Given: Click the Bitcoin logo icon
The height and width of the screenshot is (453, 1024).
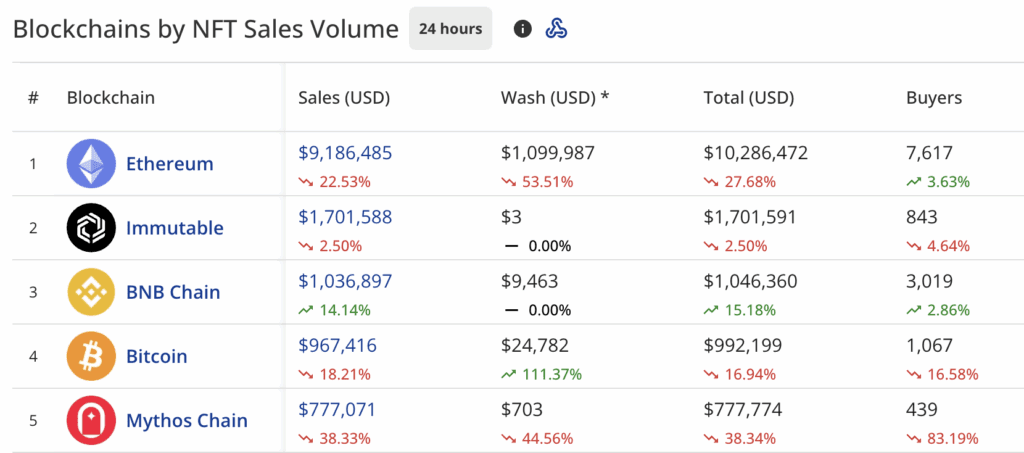Looking at the screenshot, I should click(x=91, y=356).
